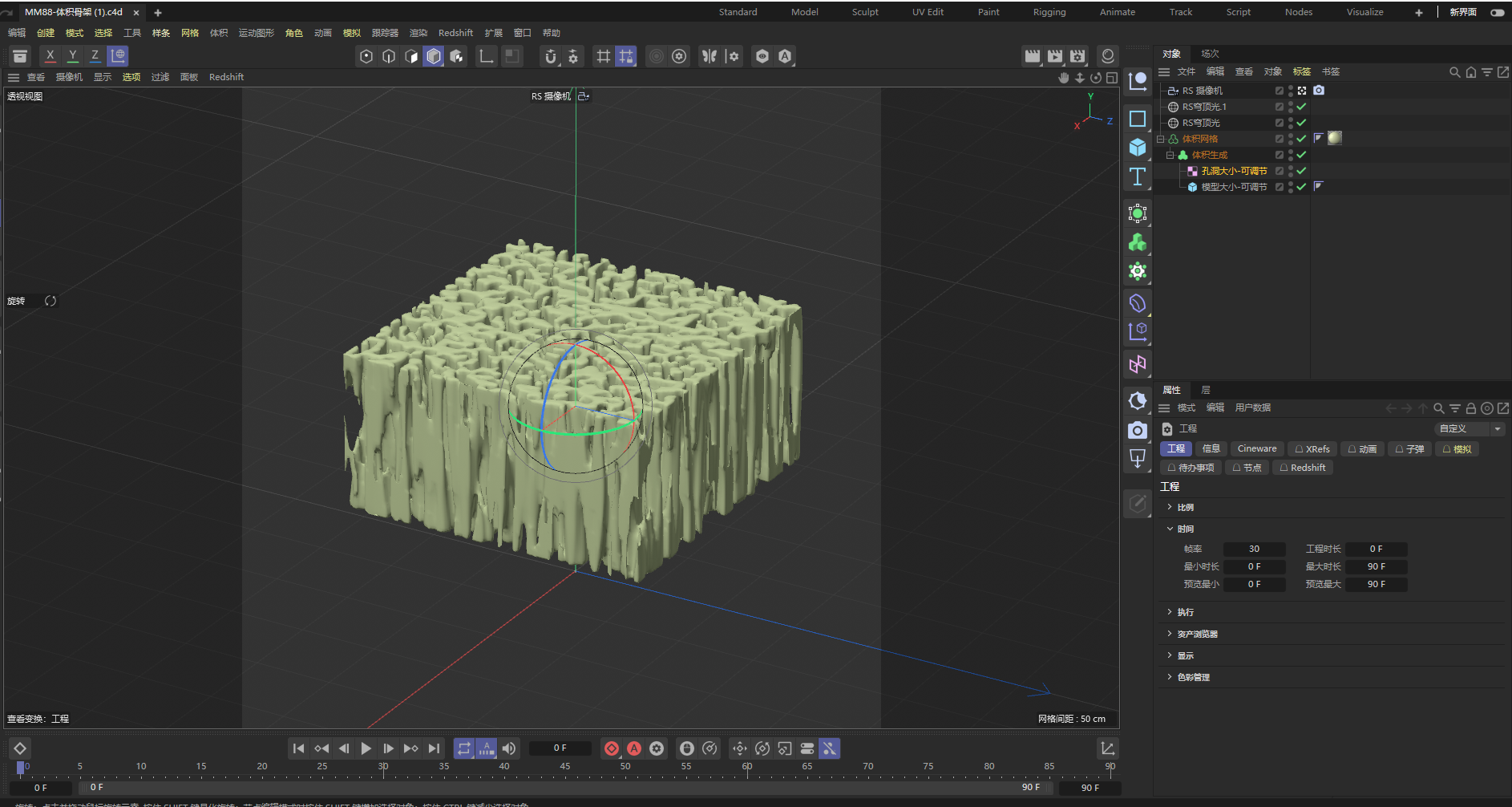1512x807 pixels.
Task: Expand the 执行 section
Action: [x=1170, y=612]
